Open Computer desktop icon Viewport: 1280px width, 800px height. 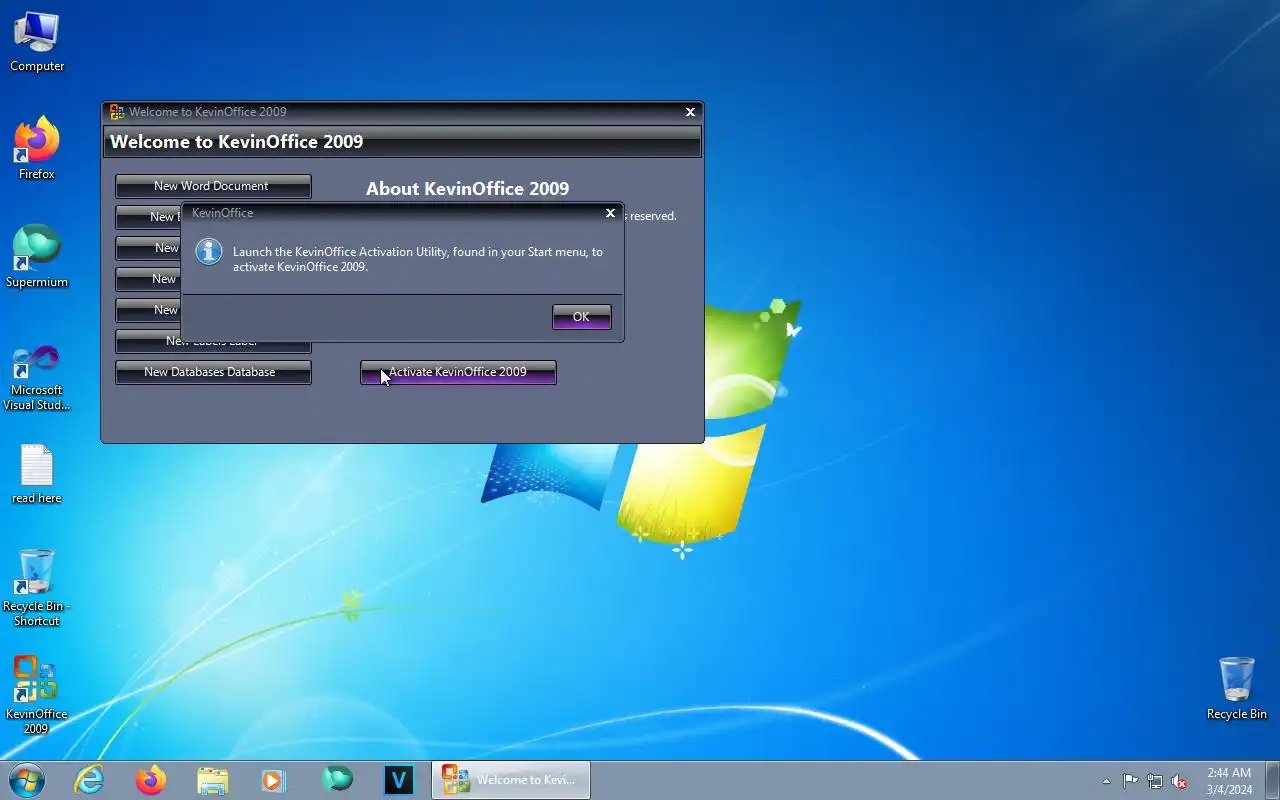(37, 42)
